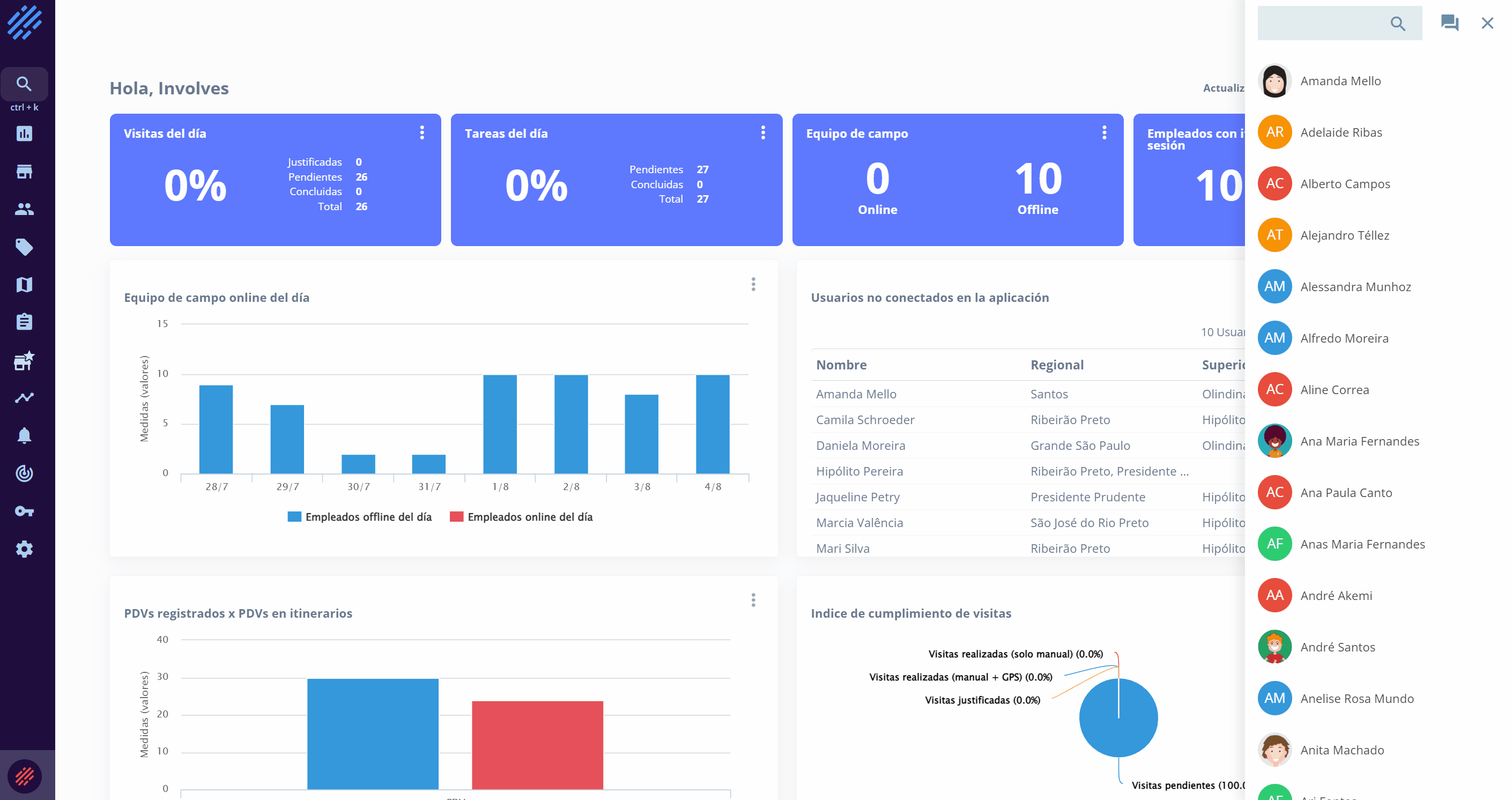Click the tag icon in sidebar

tap(24, 247)
